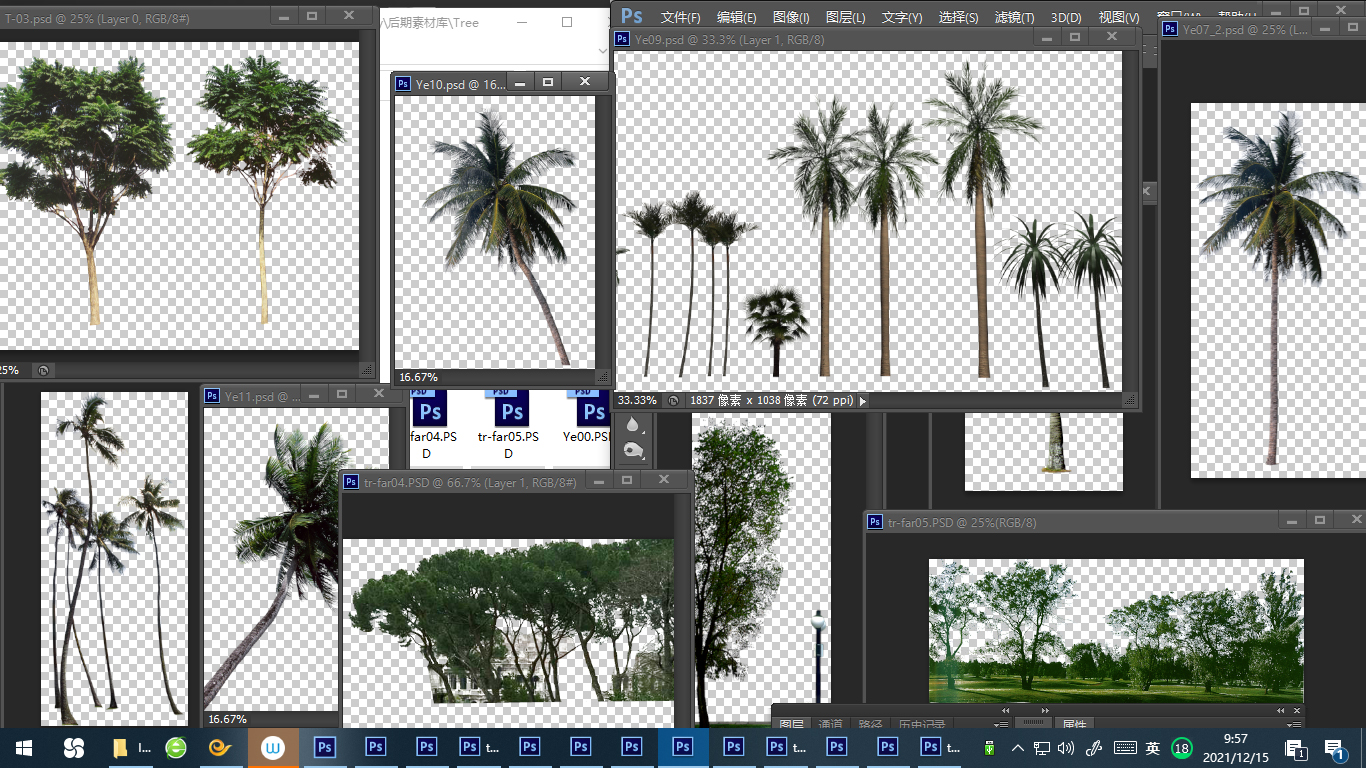Toggle the 英 input language indicator
The width and height of the screenshot is (1366, 768).
(1153, 747)
